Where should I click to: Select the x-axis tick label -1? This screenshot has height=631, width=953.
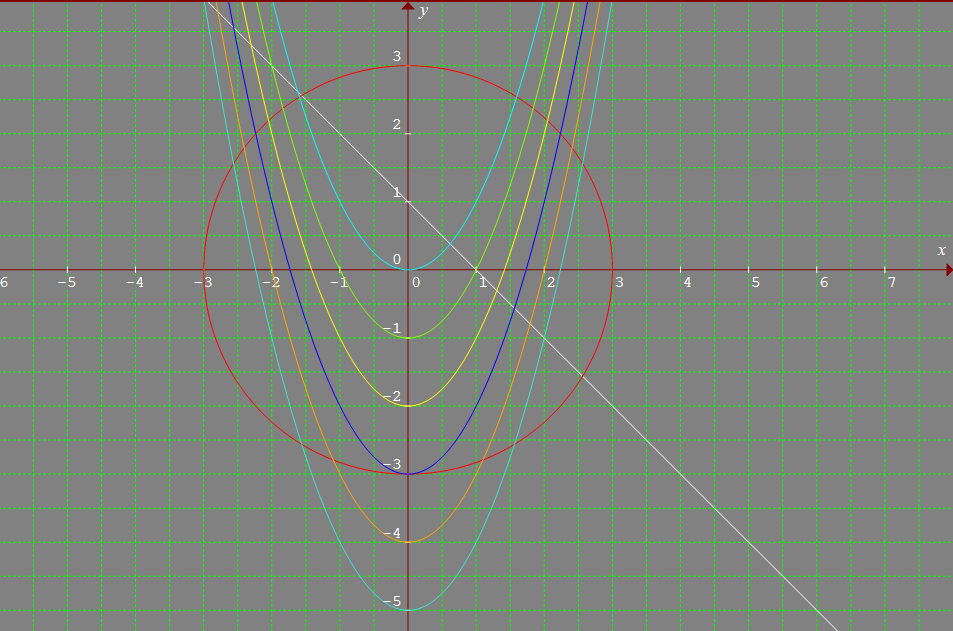point(339,283)
